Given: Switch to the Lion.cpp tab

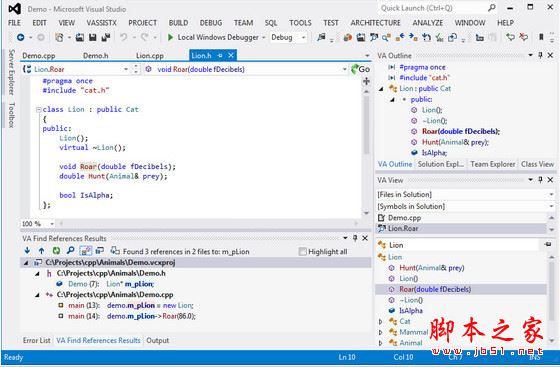Looking at the screenshot, I should pyautogui.click(x=150, y=56).
